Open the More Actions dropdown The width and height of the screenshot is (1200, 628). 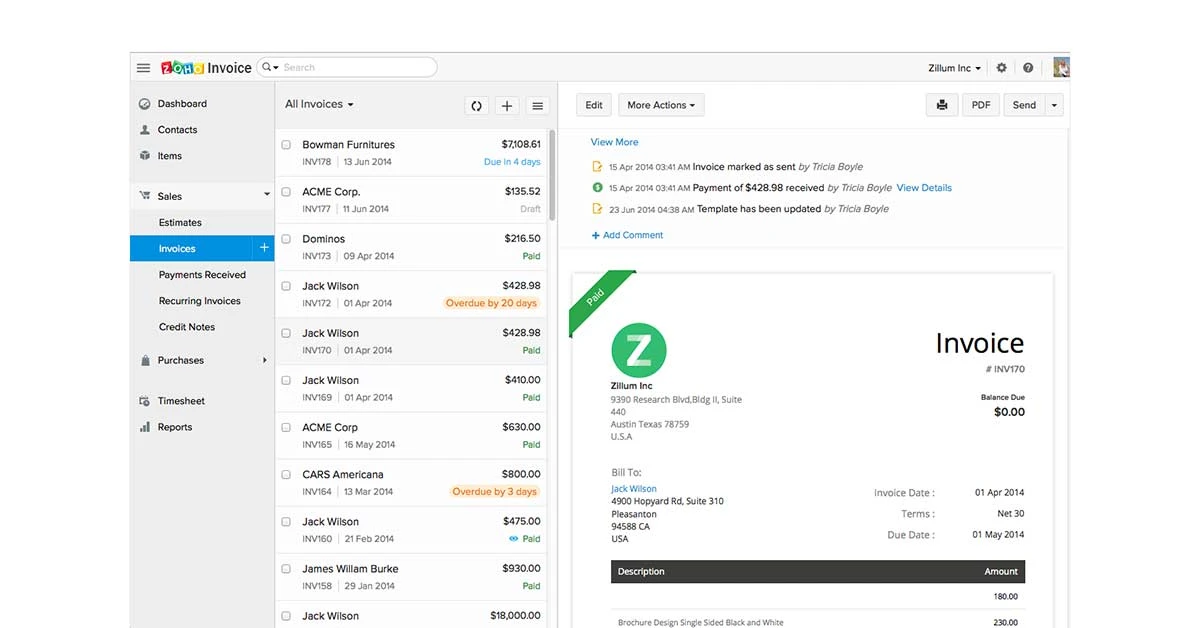tap(660, 104)
